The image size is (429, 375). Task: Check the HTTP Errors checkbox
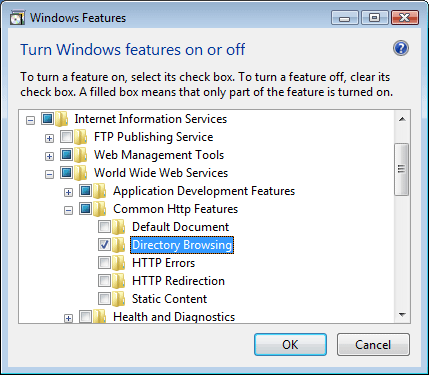click(104, 263)
